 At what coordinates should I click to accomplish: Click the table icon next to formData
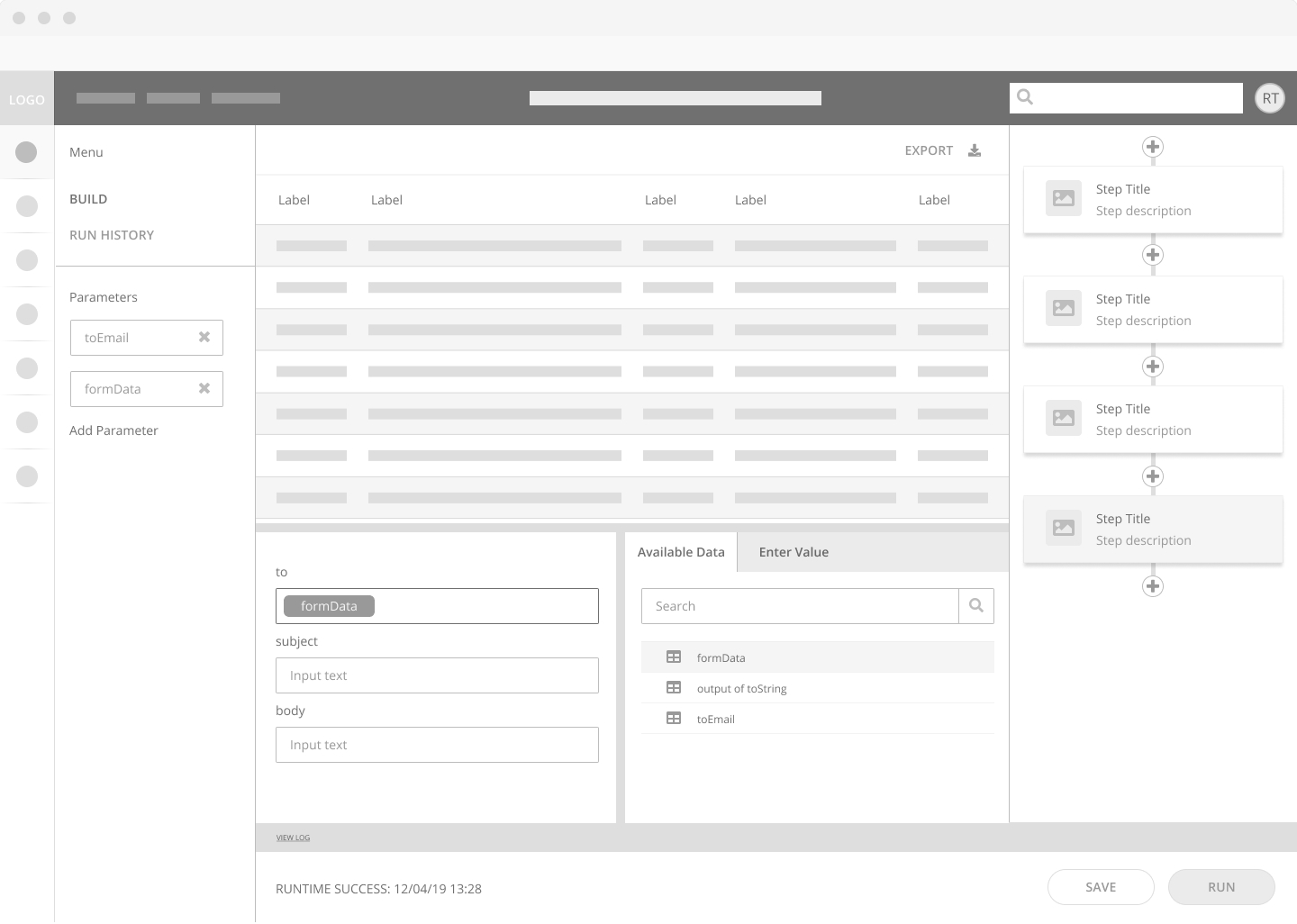point(674,657)
